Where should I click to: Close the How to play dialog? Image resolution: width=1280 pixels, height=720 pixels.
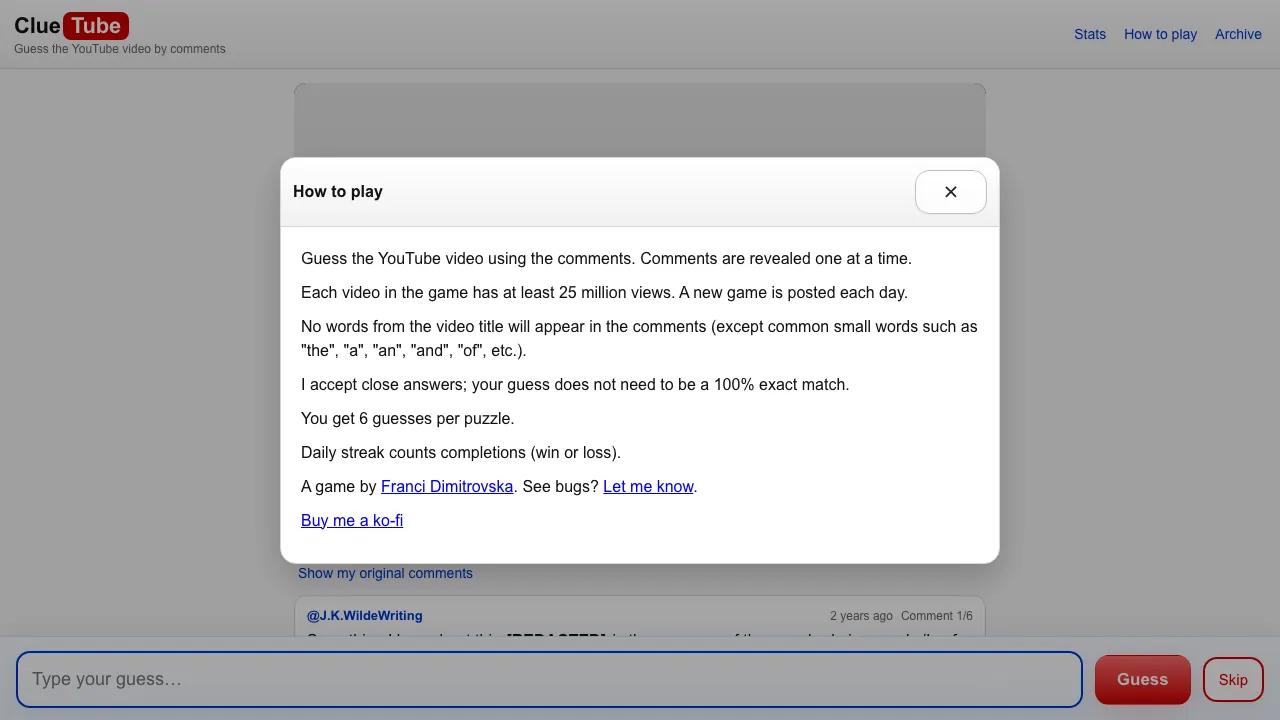(x=950, y=192)
